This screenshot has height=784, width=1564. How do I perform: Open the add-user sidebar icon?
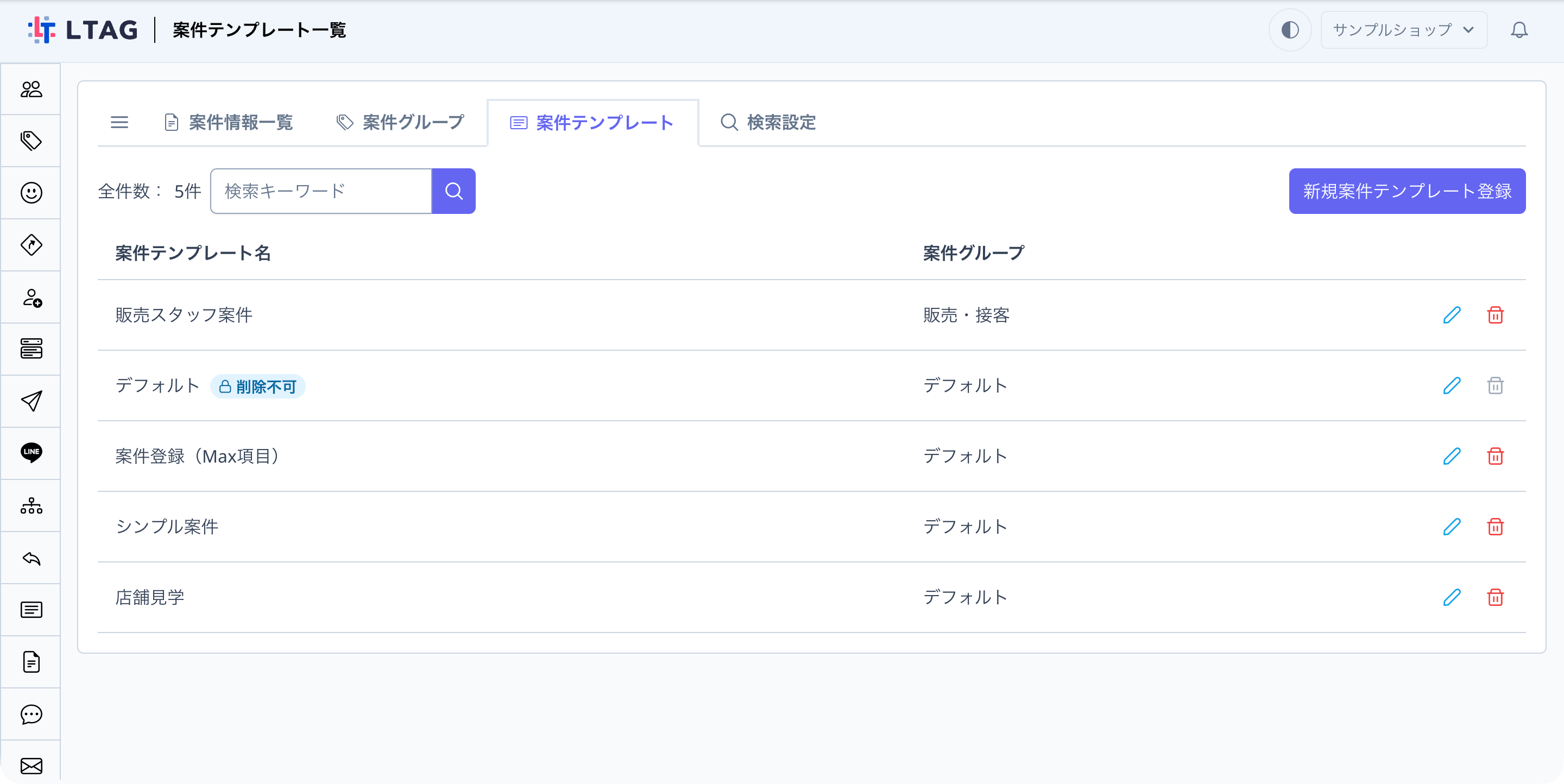coord(31,298)
